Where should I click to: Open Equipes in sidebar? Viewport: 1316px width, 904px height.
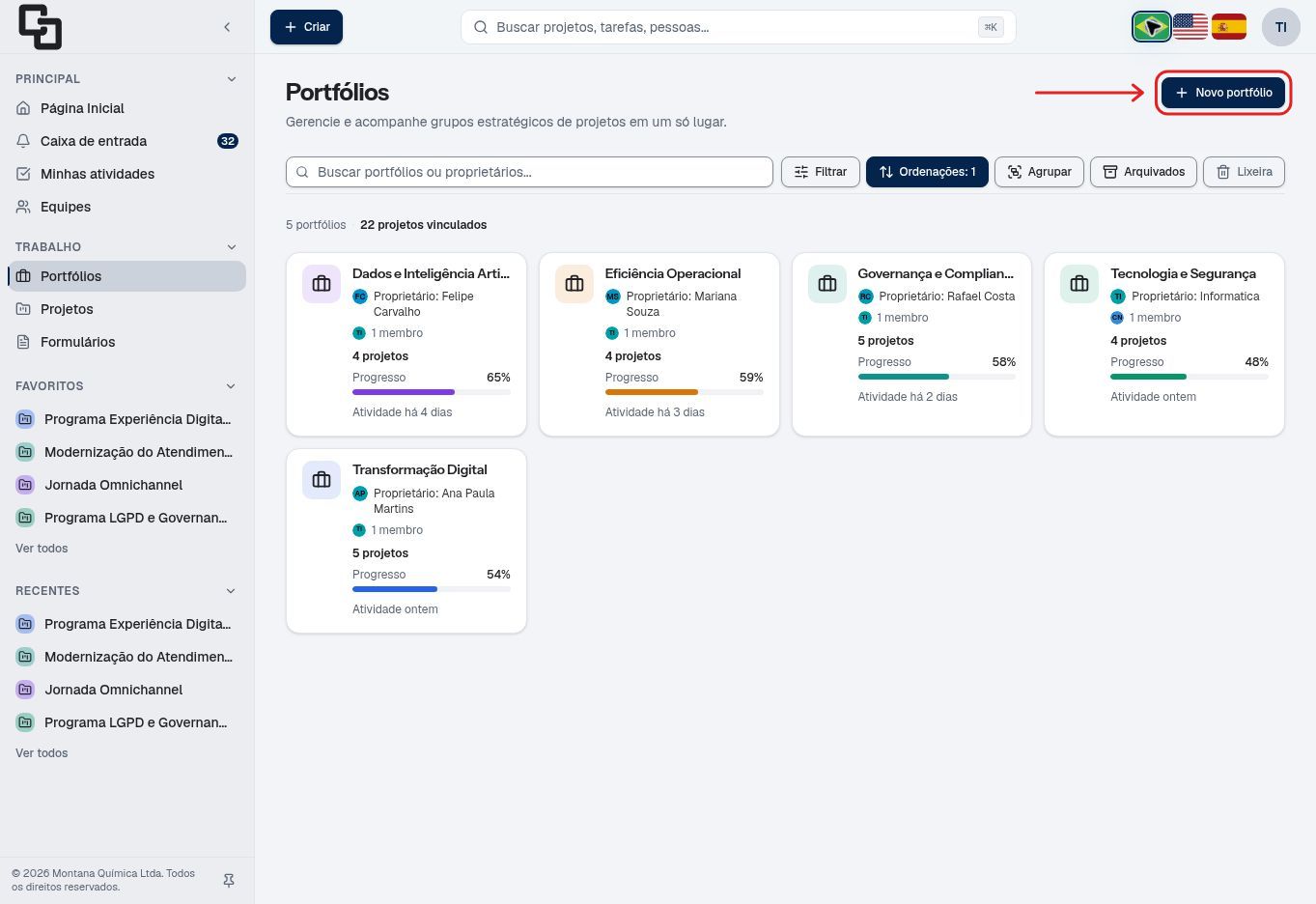(126, 207)
